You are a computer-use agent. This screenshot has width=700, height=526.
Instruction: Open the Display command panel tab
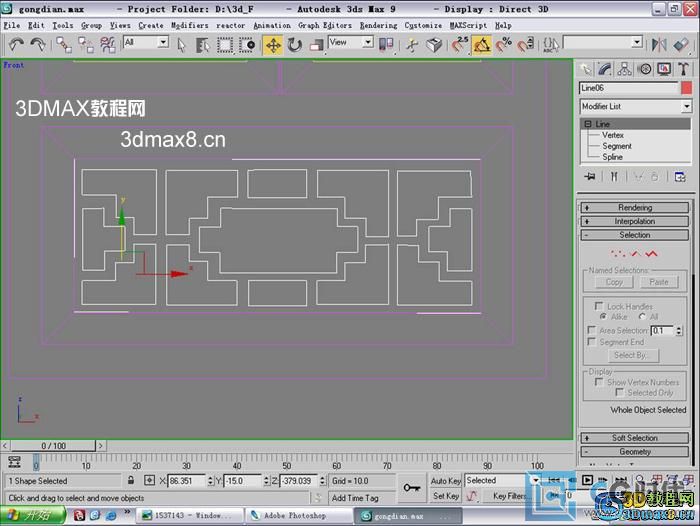(x=664, y=69)
